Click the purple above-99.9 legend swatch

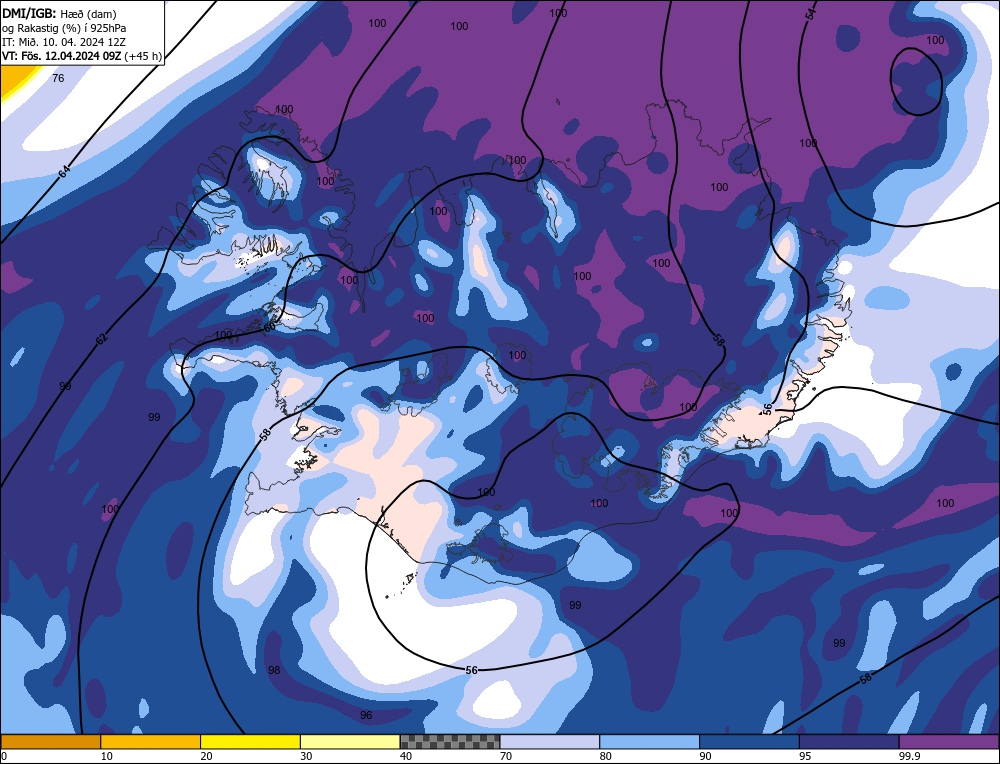(x=949, y=742)
